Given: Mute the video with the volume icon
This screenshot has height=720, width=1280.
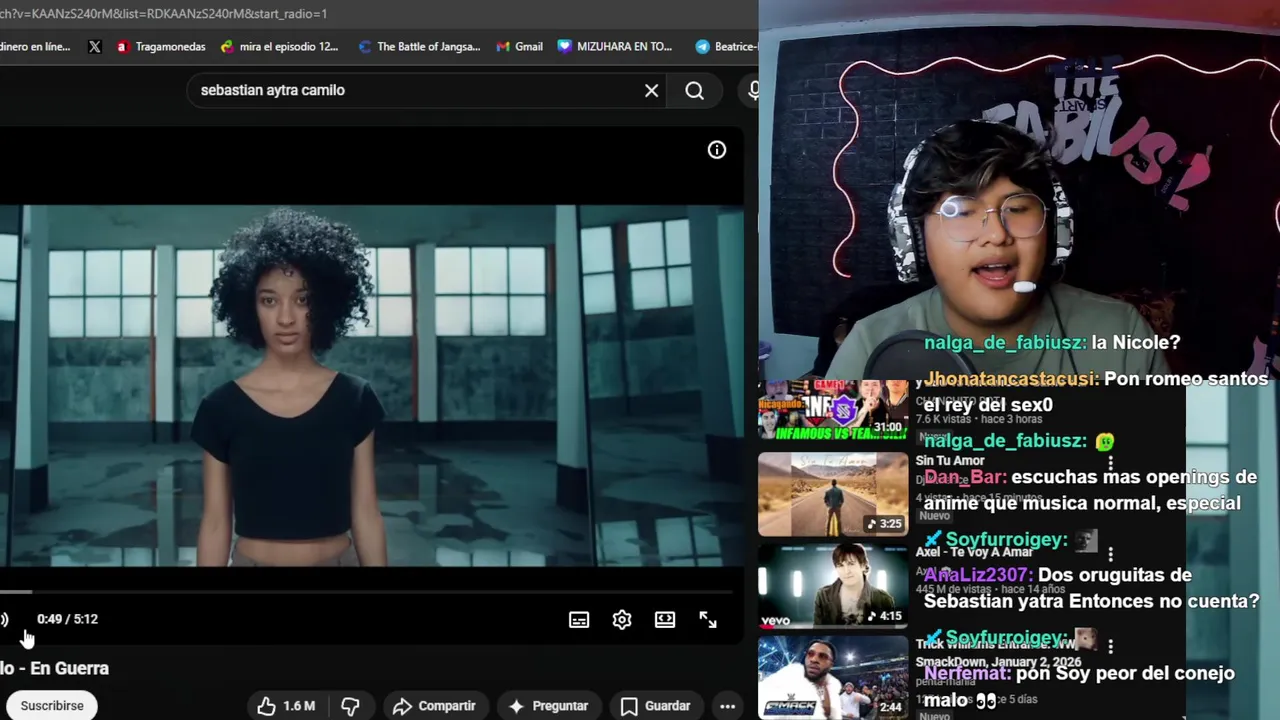Looking at the screenshot, I should click(x=4, y=620).
